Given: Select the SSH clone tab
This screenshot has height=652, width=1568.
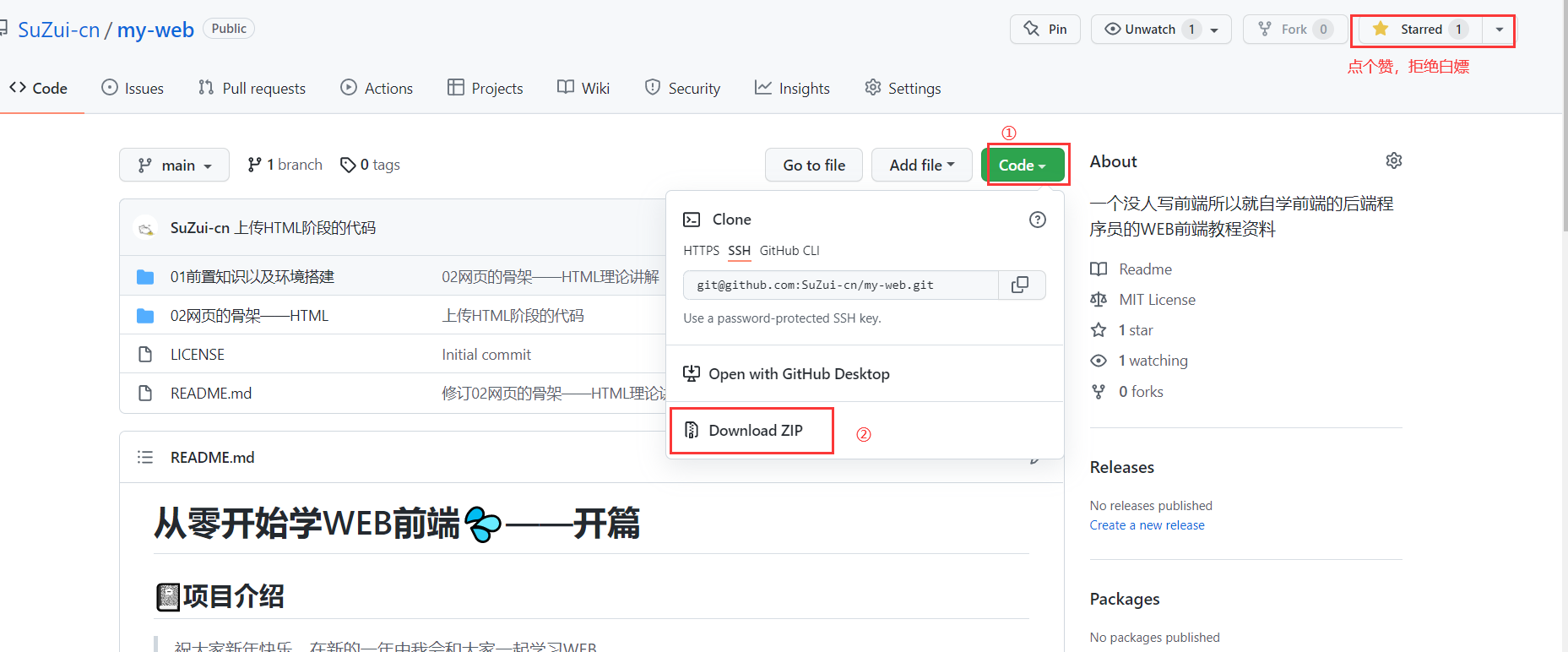Looking at the screenshot, I should pos(740,251).
